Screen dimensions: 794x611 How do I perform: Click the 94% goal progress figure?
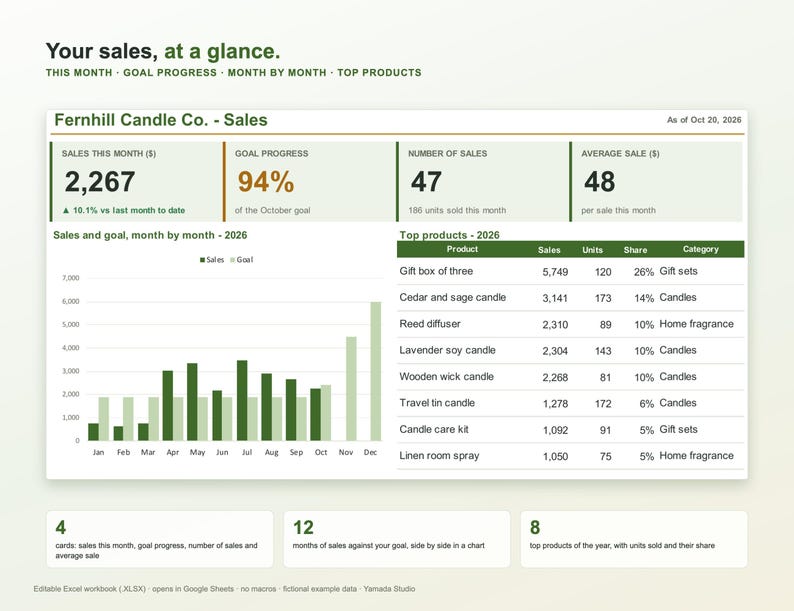[266, 181]
